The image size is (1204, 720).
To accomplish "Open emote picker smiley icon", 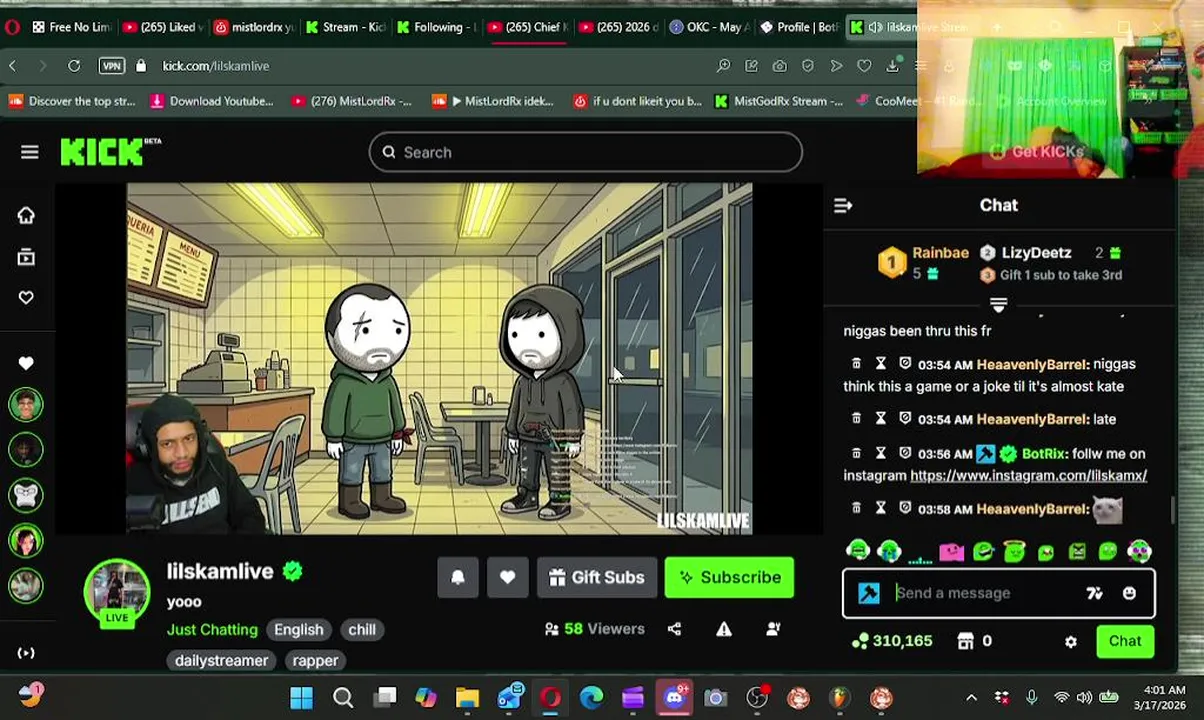I will 1129,593.
